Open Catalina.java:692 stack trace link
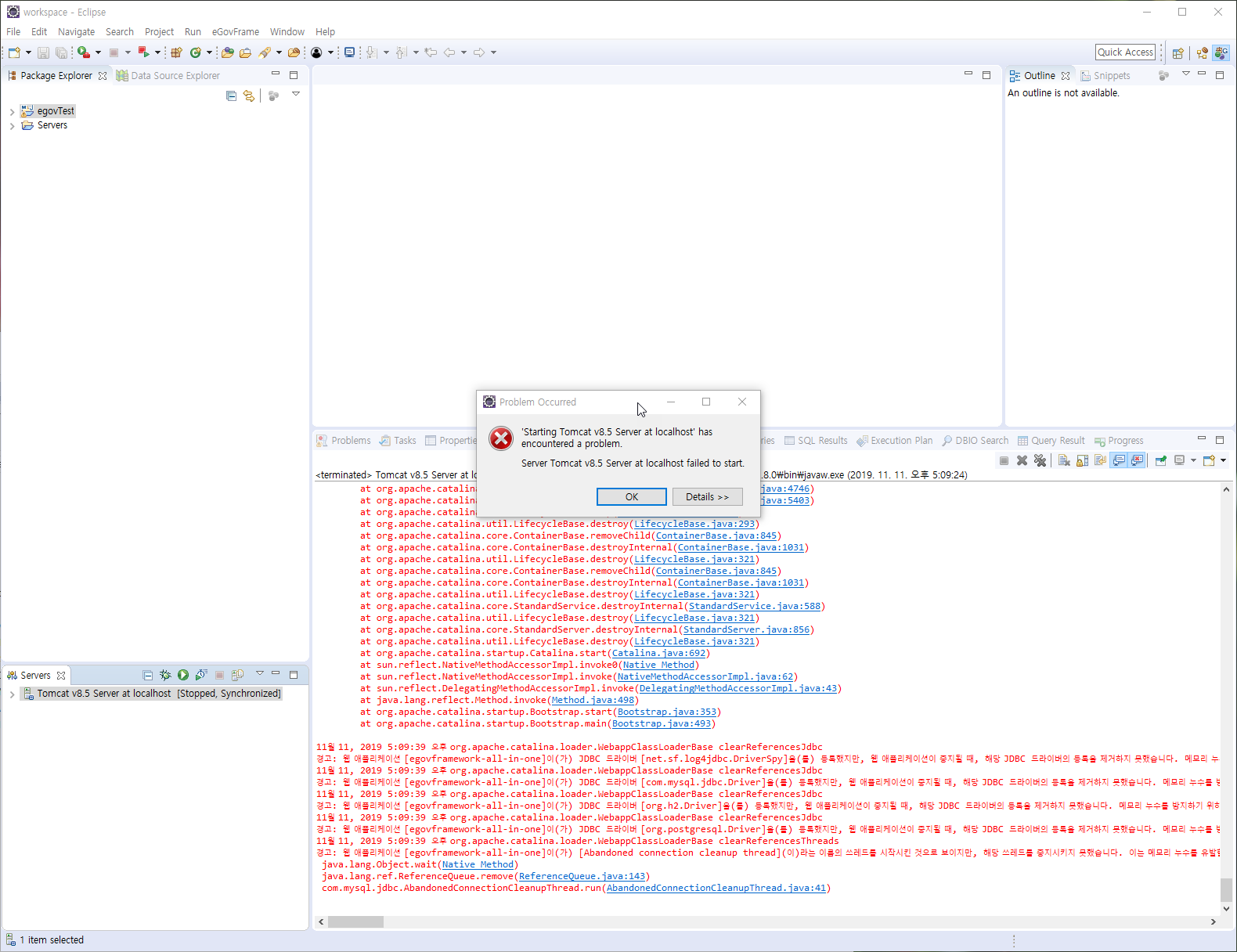Viewport: 1237px width, 952px height. tap(659, 654)
